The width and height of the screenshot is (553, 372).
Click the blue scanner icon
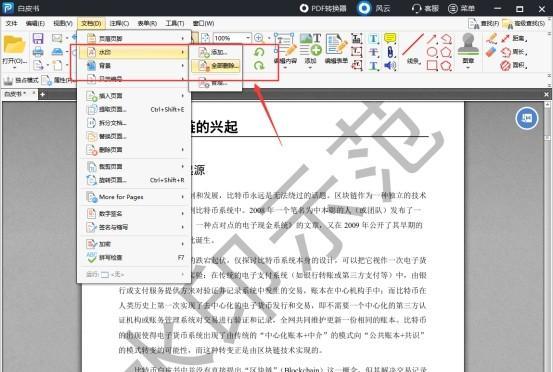[x=57, y=52]
